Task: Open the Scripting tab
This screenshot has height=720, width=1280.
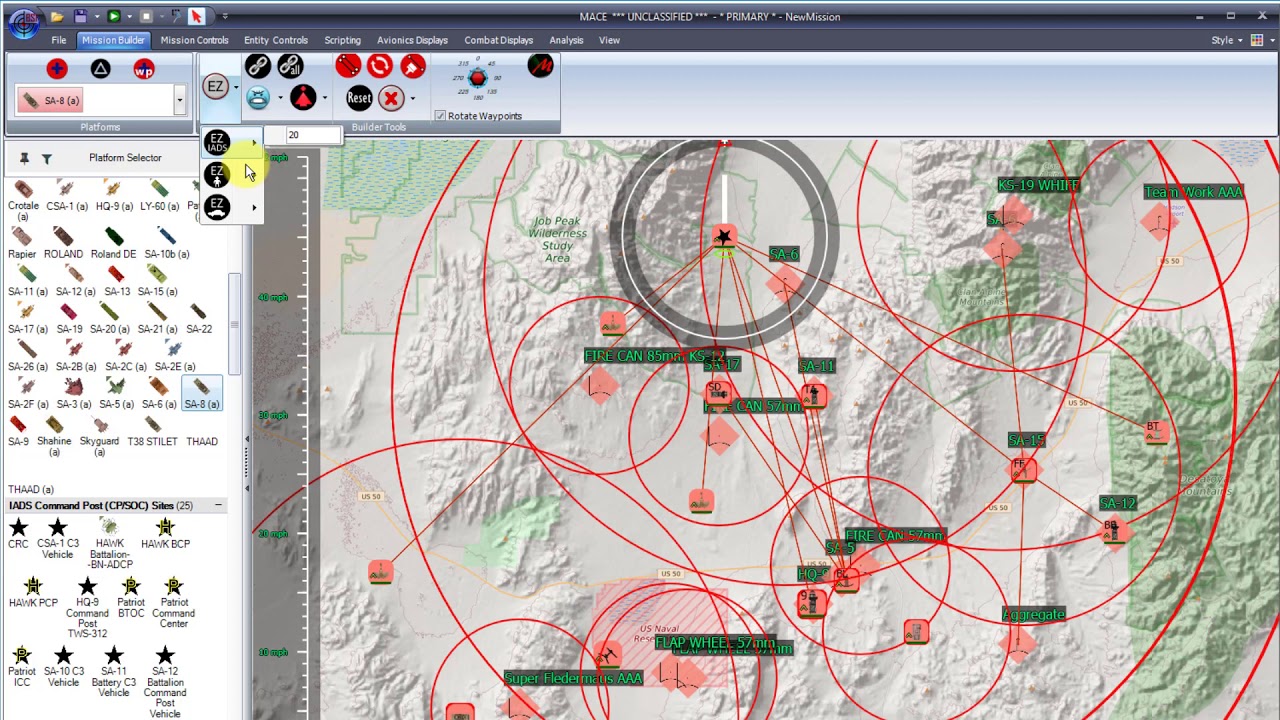Action: point(342,40)
